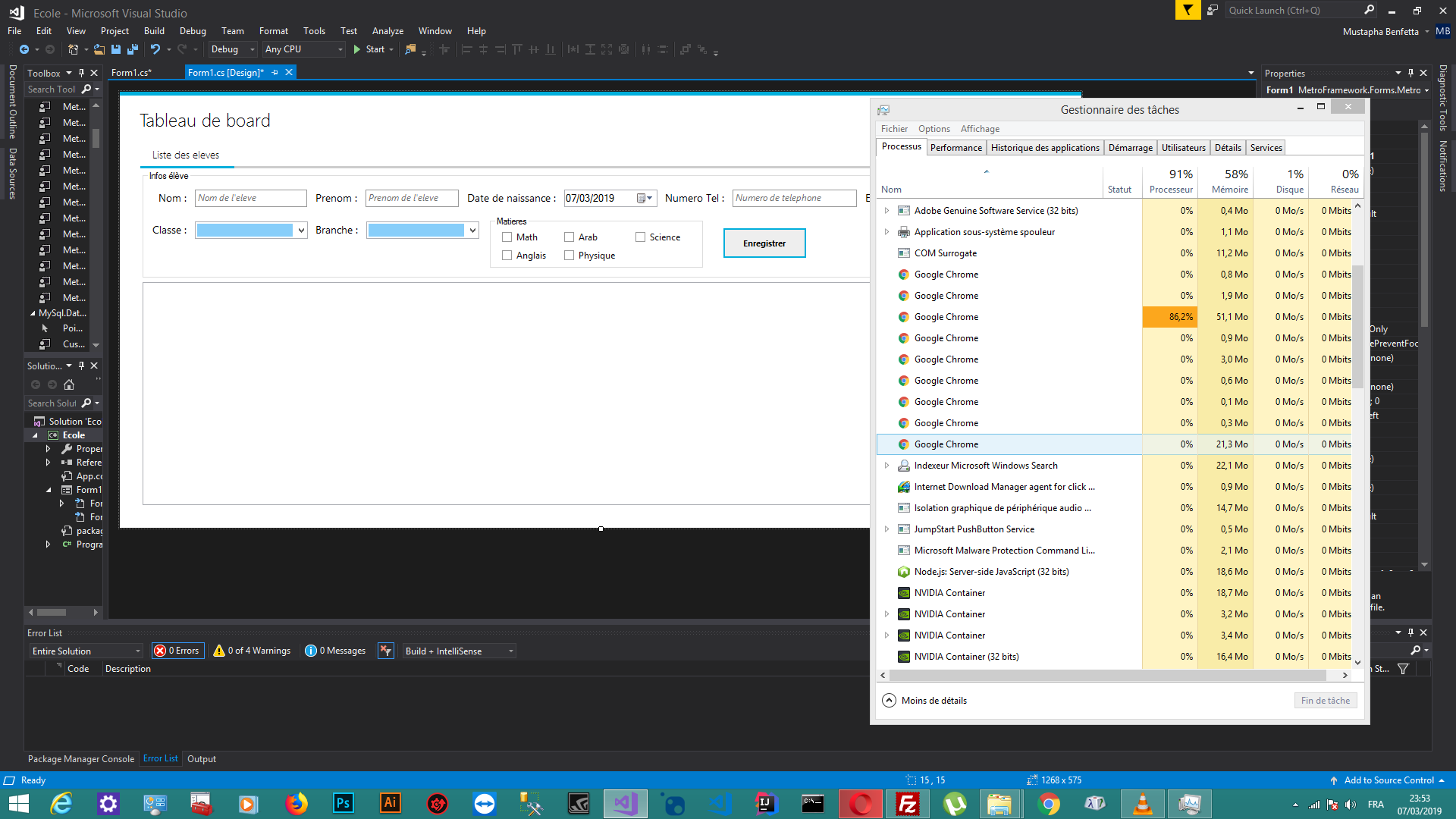The height and width of the screenshot is (819, 1456).
Task: Open the Debug configuration dropdown
Action: tap(233, 49)
